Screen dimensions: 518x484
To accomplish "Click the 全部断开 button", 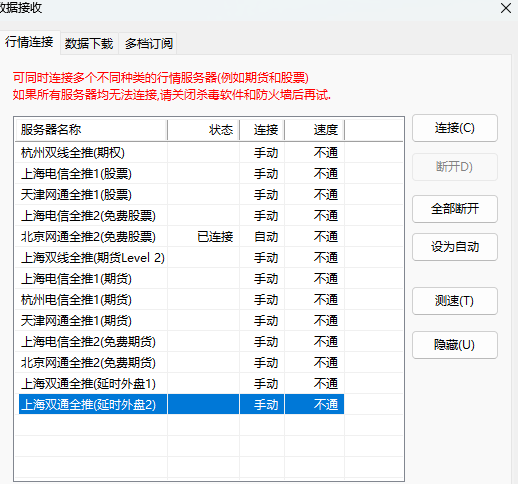I will (x=455, y=209).
